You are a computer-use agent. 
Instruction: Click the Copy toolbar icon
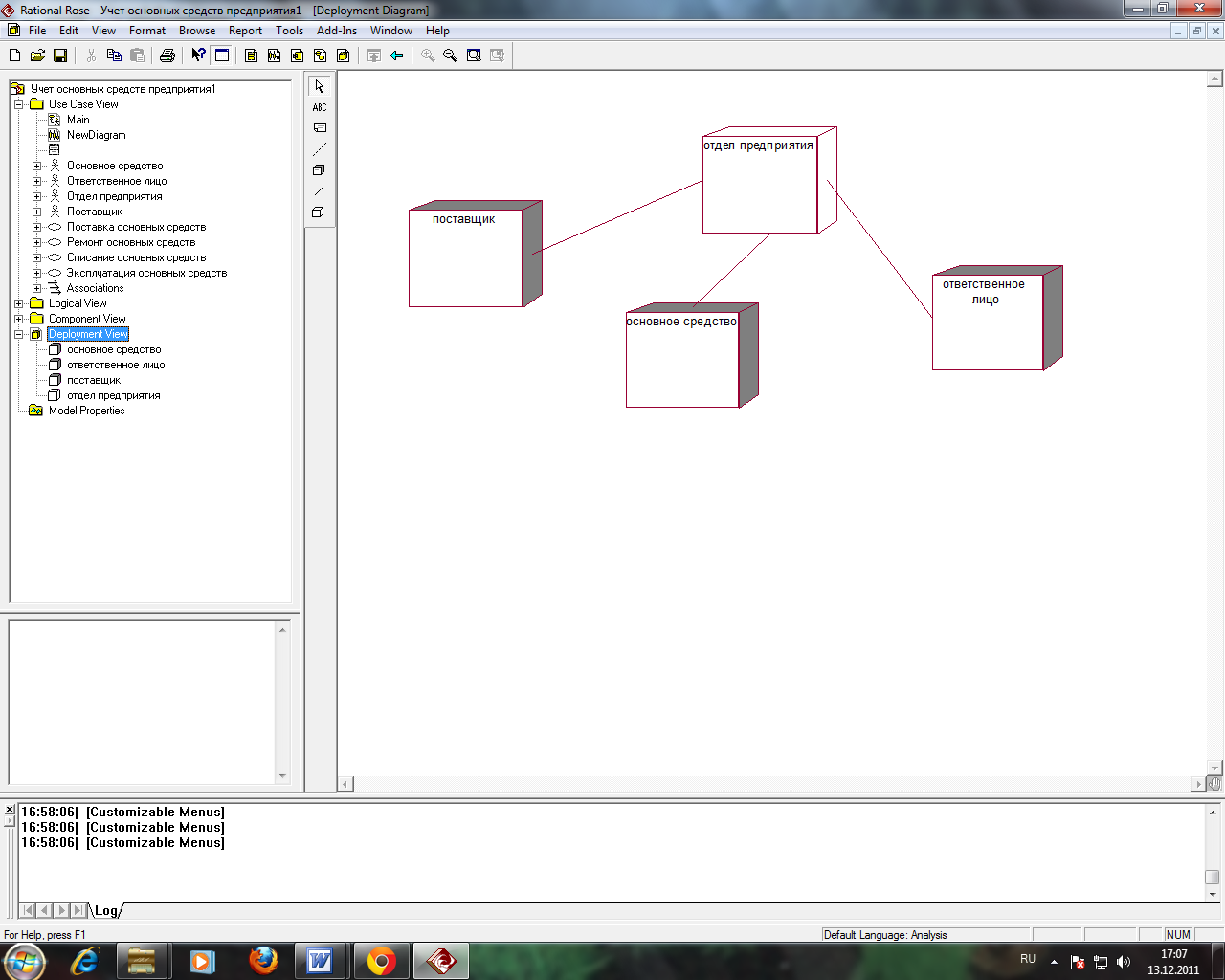pyautogui.click(x=114, y=56)
